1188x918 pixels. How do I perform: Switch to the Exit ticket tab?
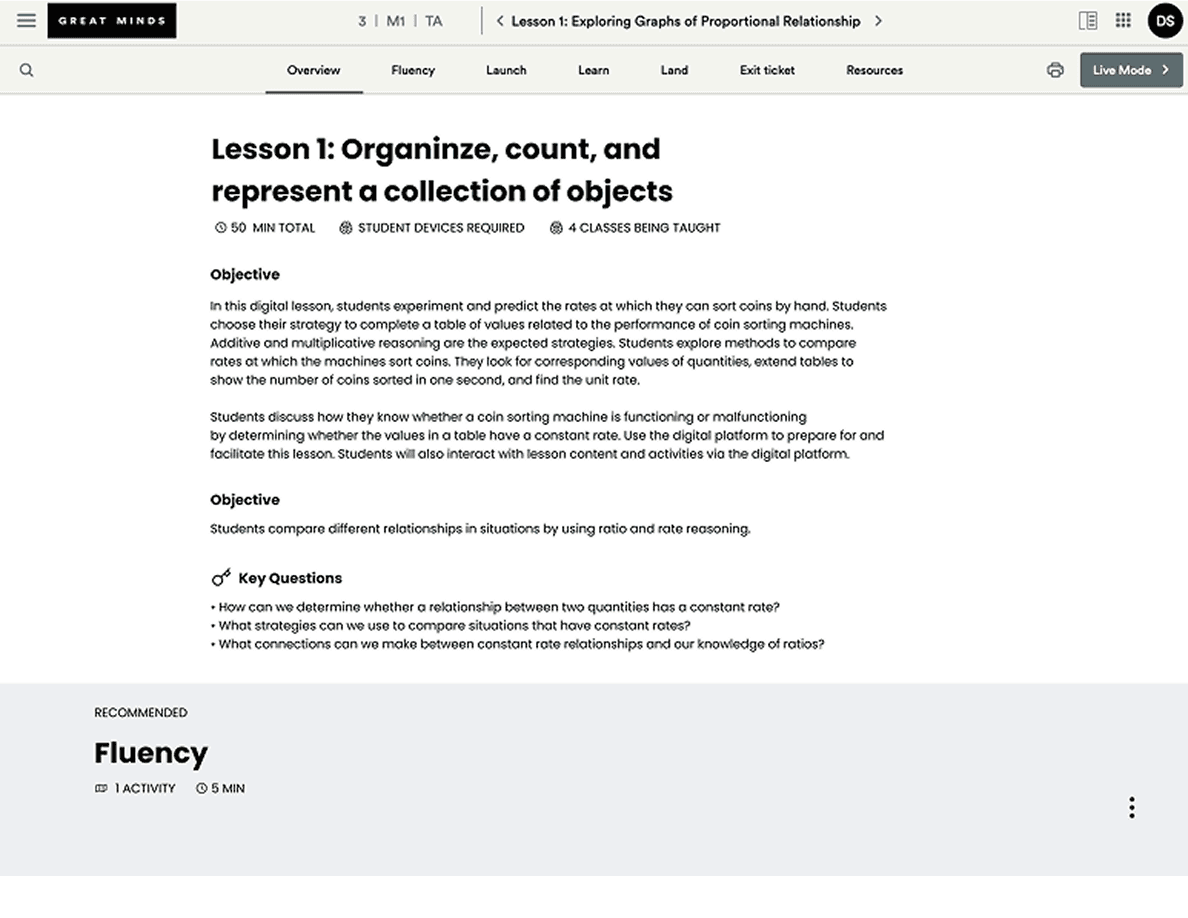click(x=768, y=70)
